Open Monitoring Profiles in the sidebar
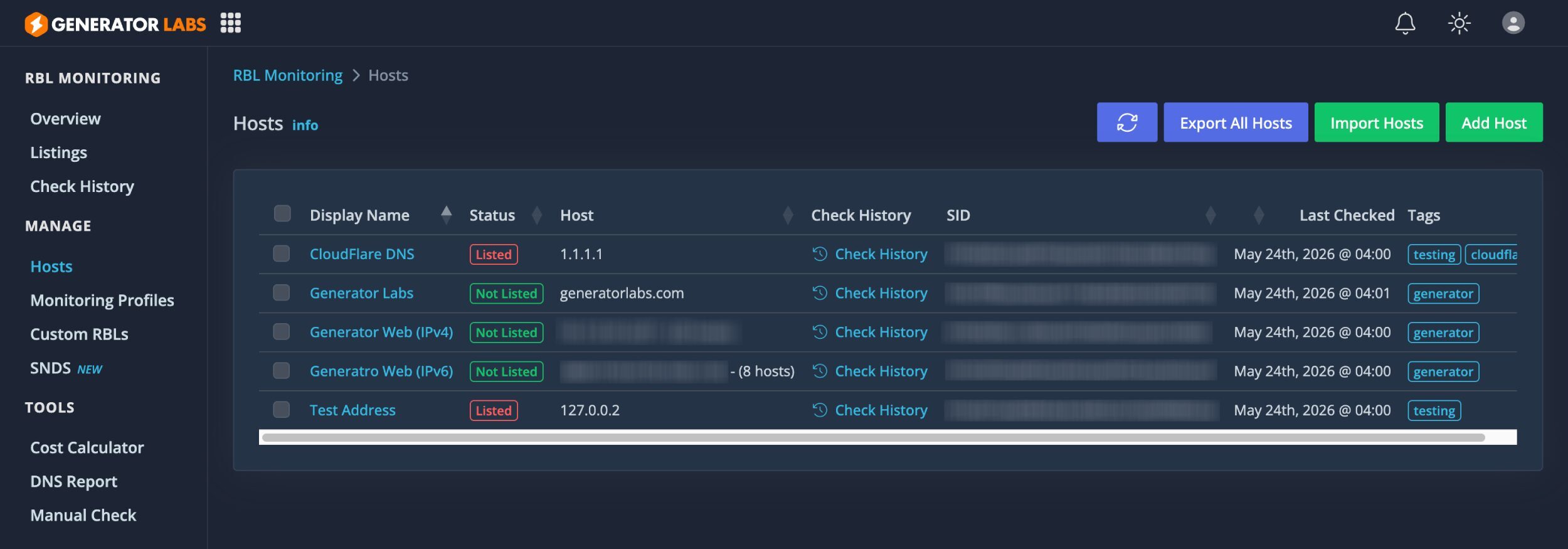 [102, 301]
